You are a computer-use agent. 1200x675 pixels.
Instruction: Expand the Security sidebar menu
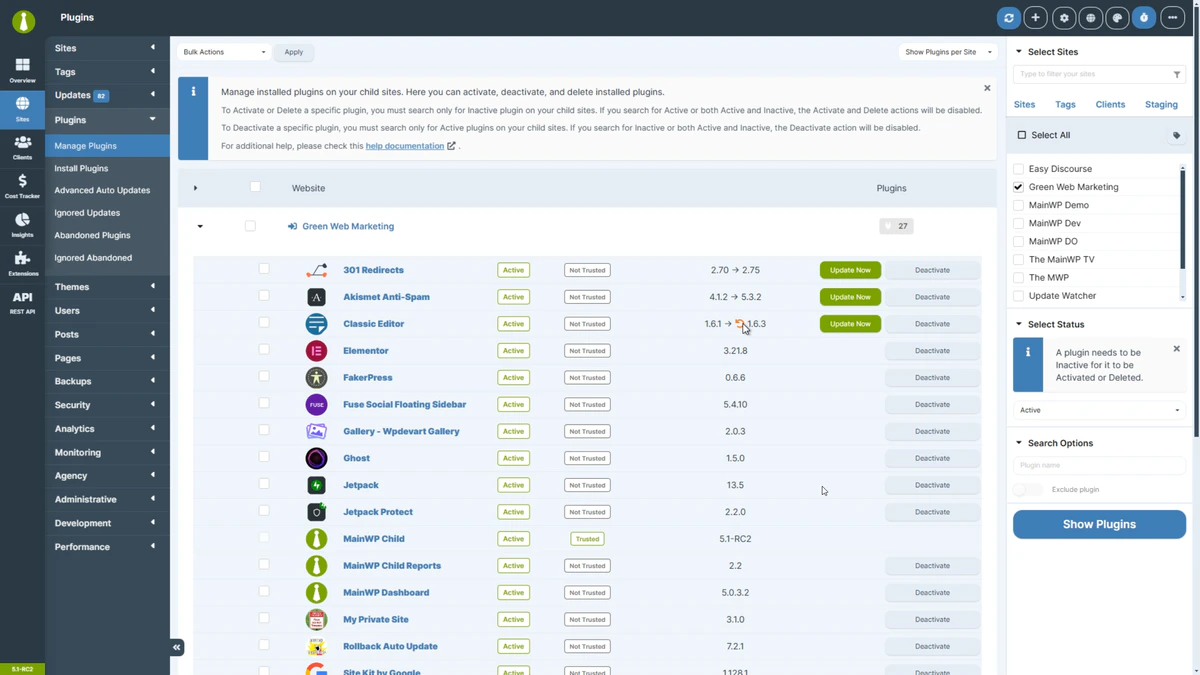pos(107,405)
